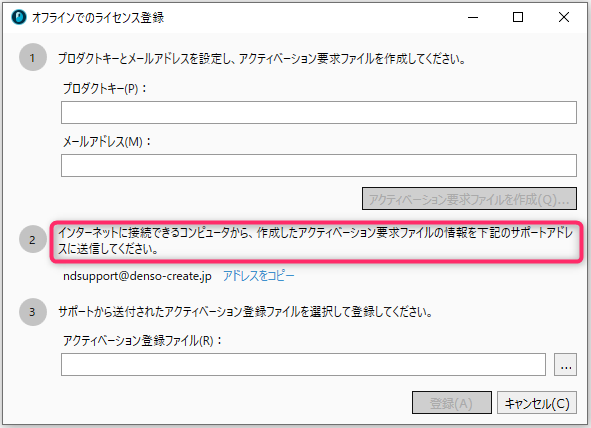Click アクティベーション要求ファイルを作成 button
The image size is (591, 428).
click(x=469, y=199)
